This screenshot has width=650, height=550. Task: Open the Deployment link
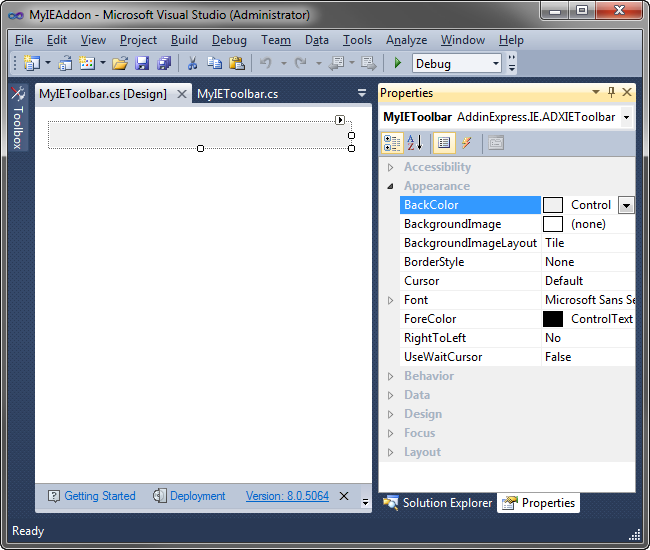[197, 496]
